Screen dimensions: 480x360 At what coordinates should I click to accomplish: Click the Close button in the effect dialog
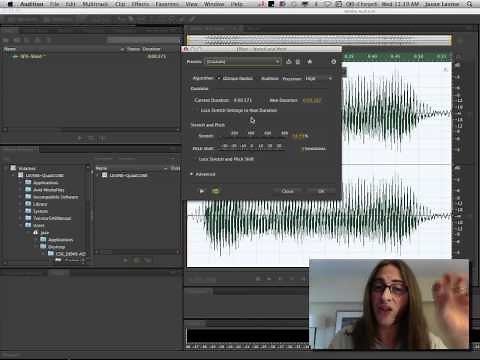pyautogui.click(x=287, y=191)
